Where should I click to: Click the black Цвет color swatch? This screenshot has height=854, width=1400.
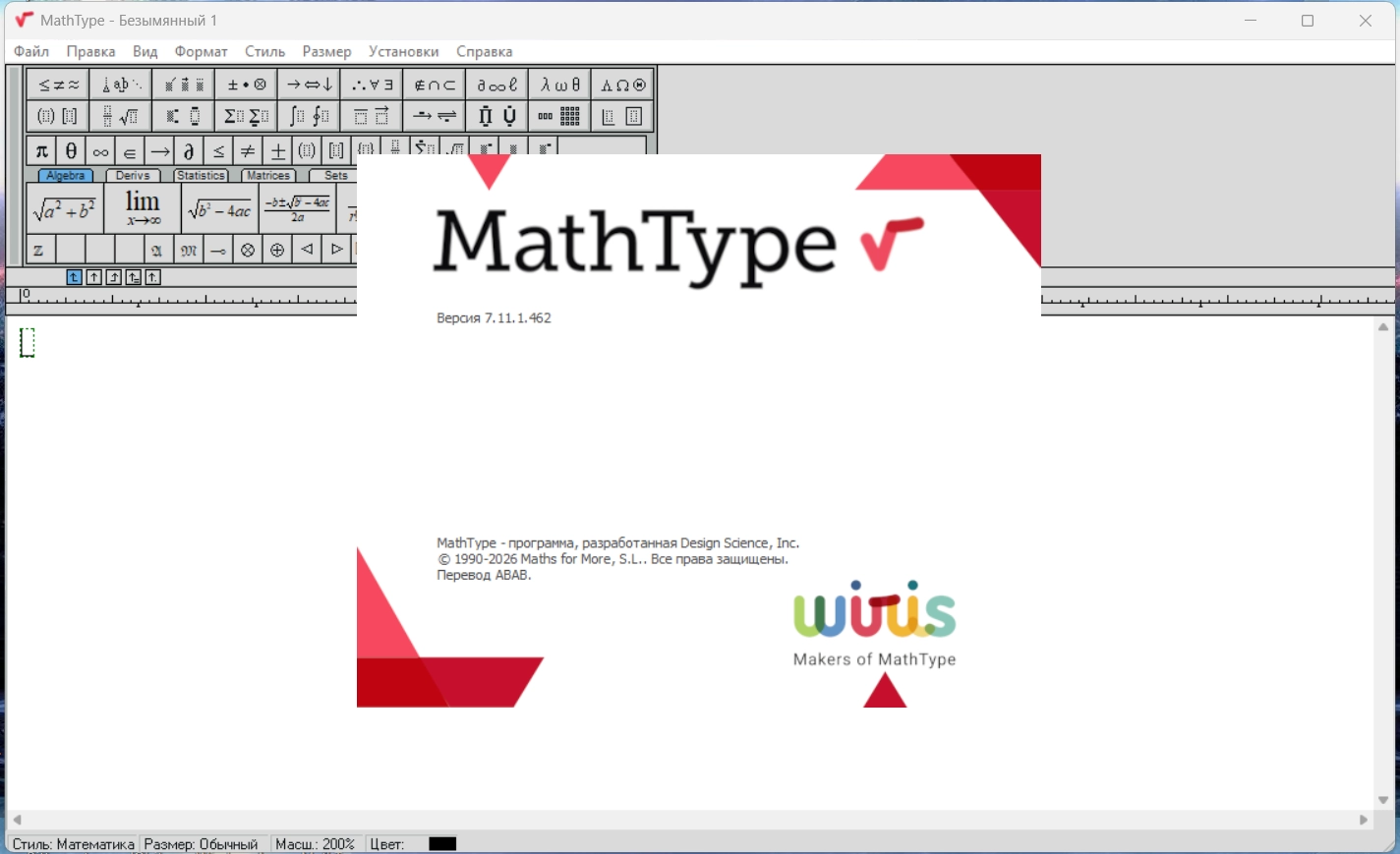(442, 844)
